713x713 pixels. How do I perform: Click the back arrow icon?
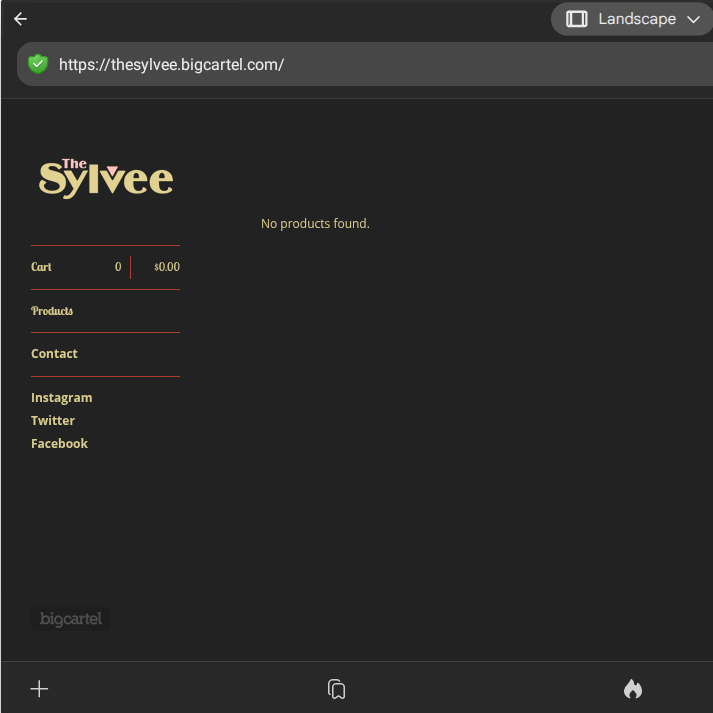point(20,19)
